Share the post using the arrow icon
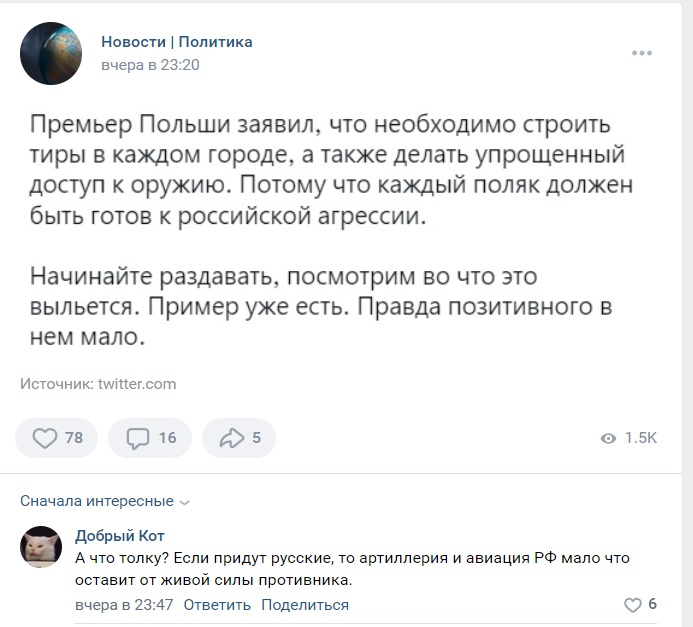 [x=232, y=438]
